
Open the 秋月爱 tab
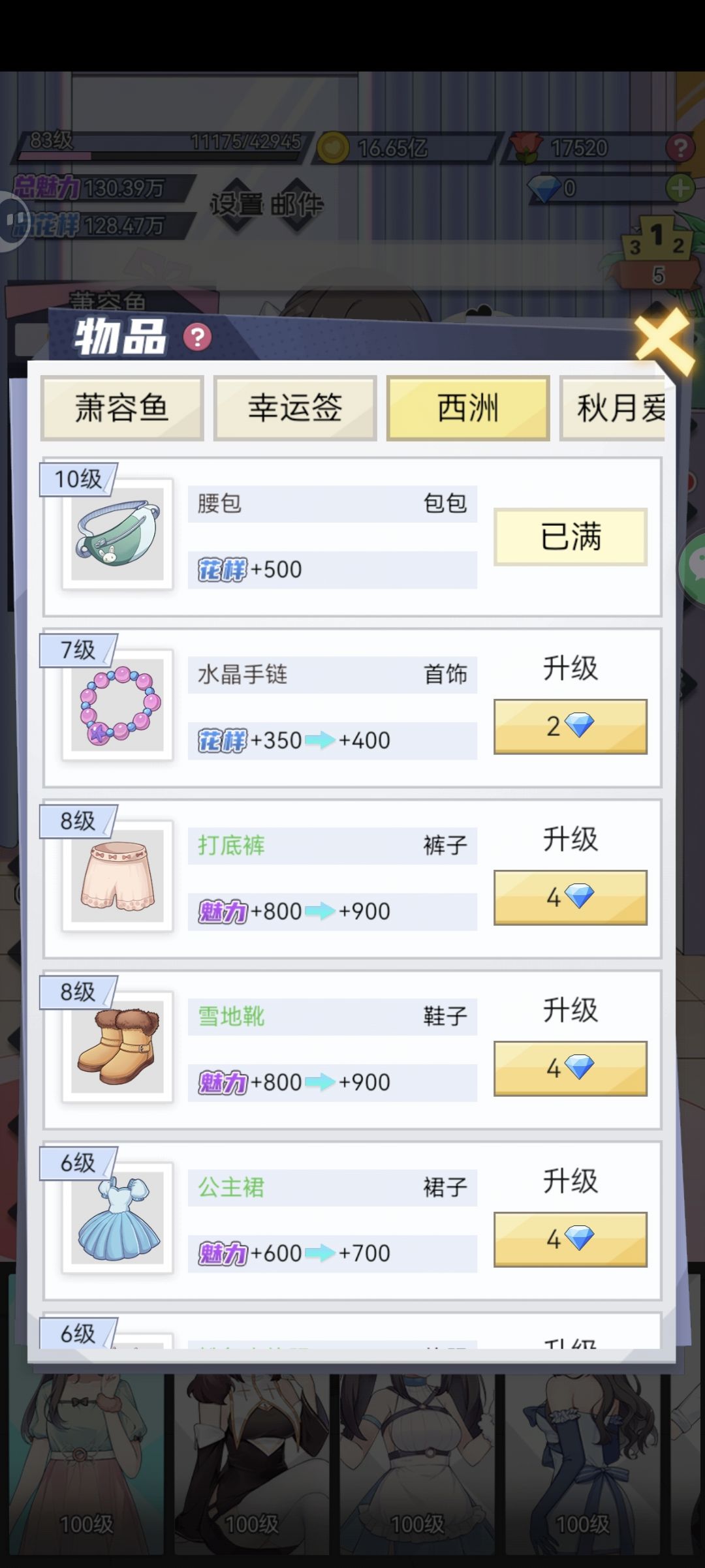614,408
